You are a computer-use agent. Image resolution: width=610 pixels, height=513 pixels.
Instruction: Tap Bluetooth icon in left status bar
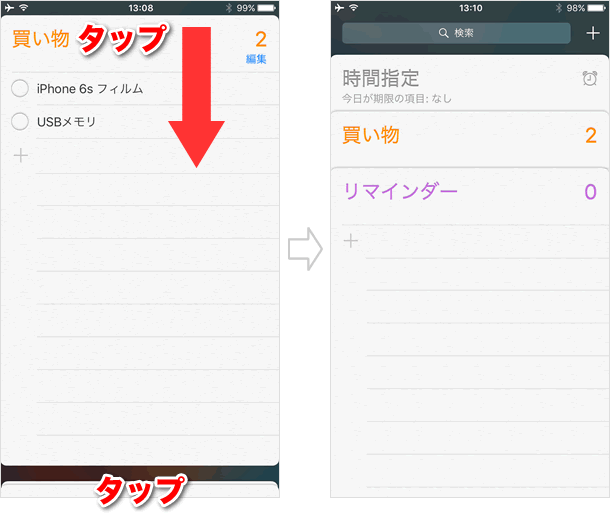[x=229, y=8]
